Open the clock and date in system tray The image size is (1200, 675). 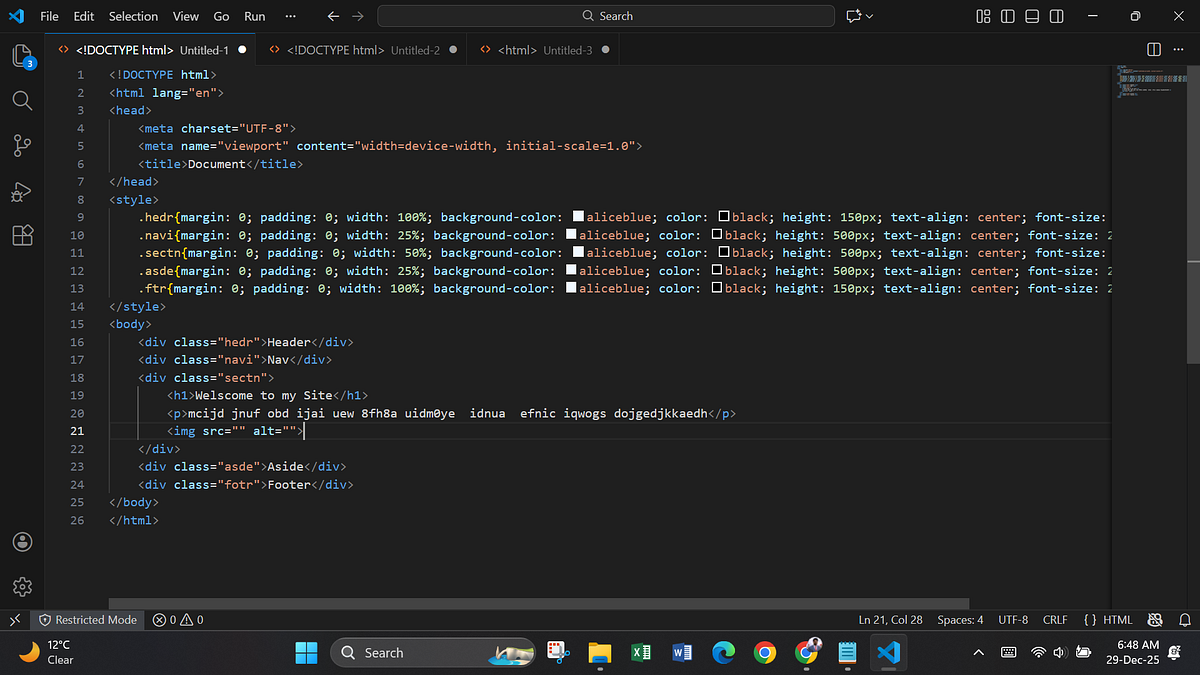click(x=1135, y=653)
